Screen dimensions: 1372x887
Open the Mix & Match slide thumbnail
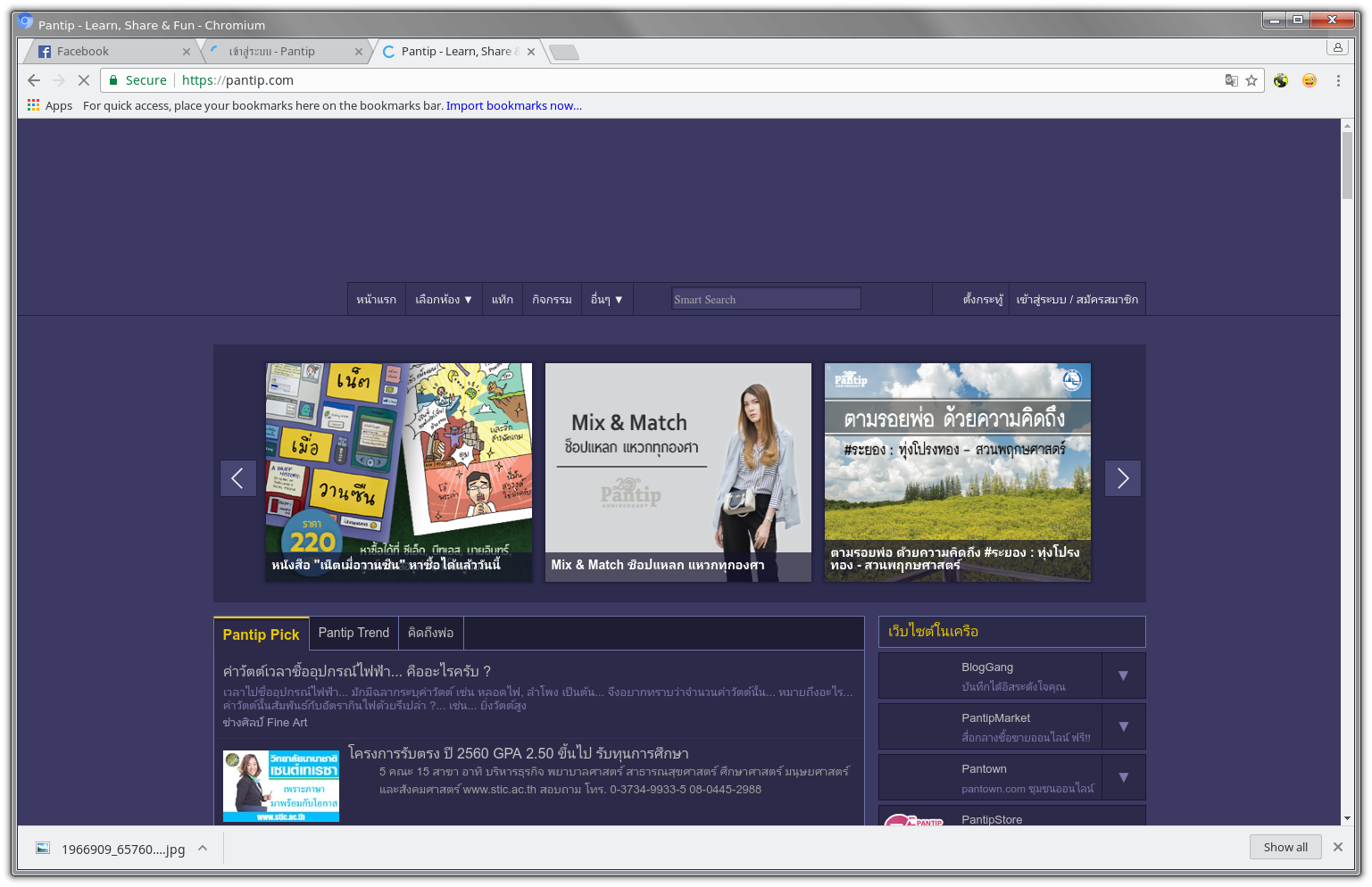pos(678,472)
